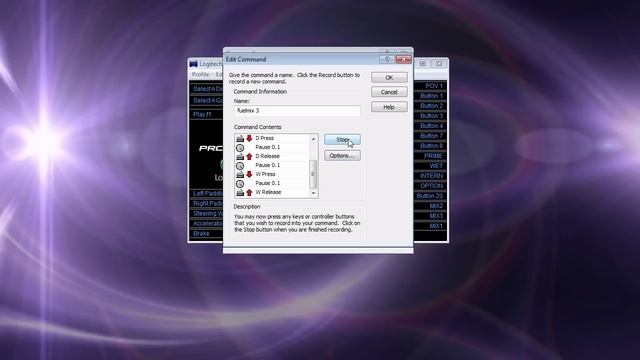The image size is (640, 360).
Task: Close the Edit Command dialog
Action: [x=403, y=60]
